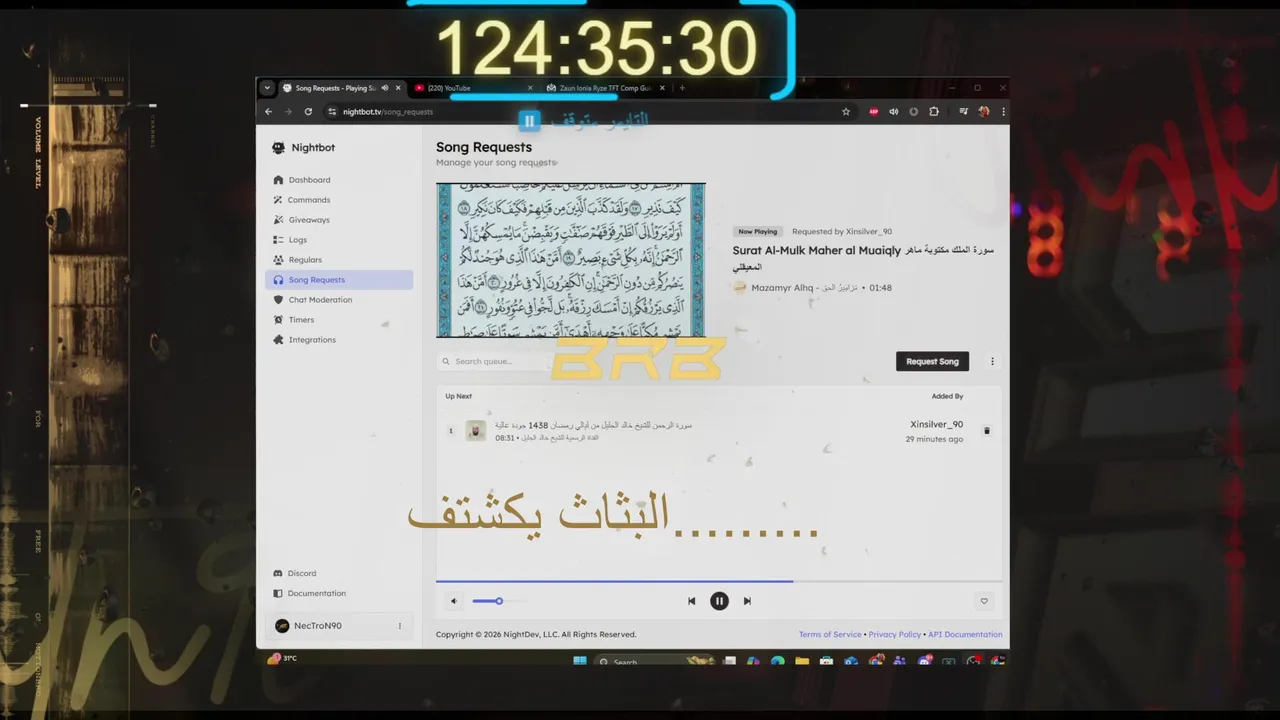Go to the Giveaways page
Screen dimensions: 1280x720
click(x=338, y=220)
